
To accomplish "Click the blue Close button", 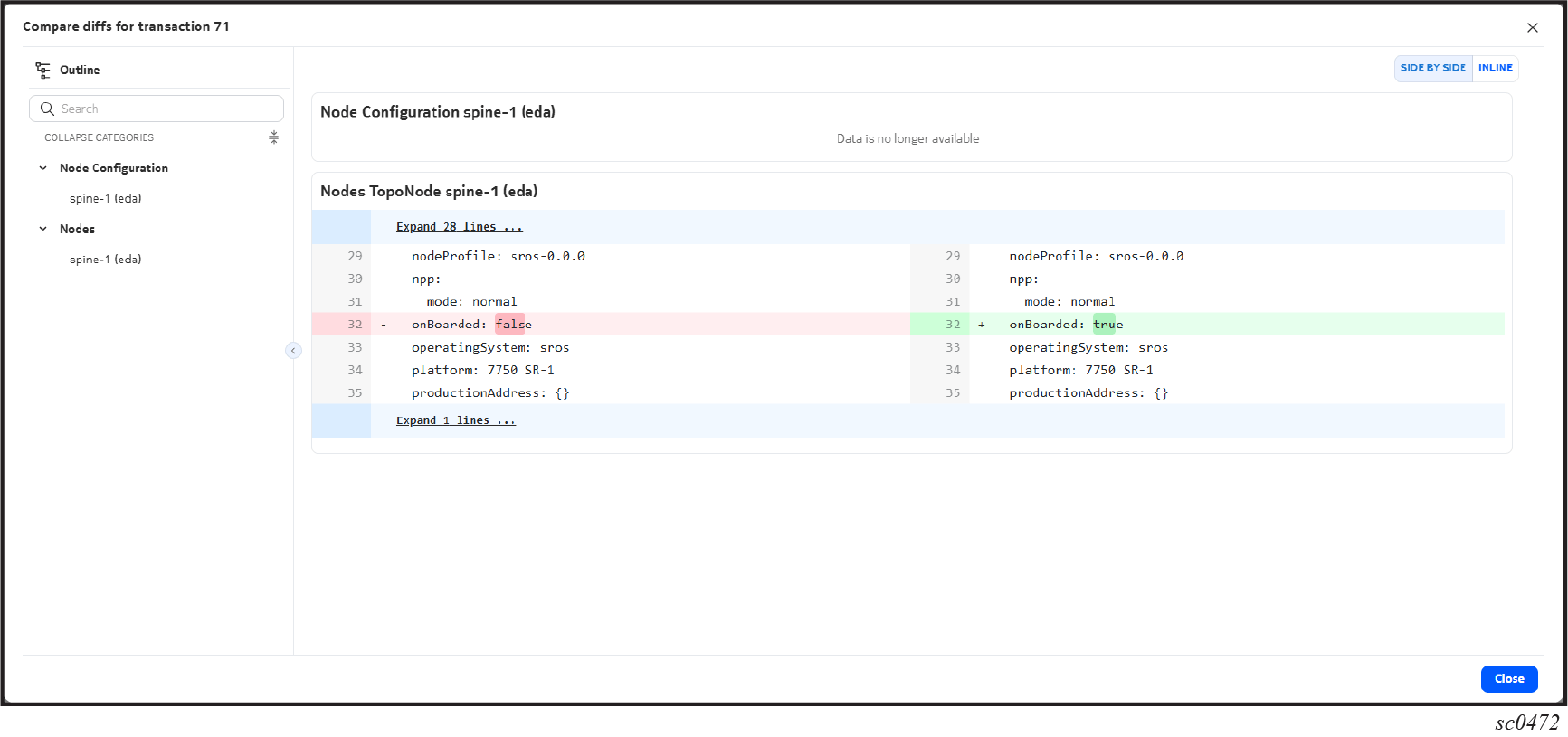I will click(x=1509, y=678).
